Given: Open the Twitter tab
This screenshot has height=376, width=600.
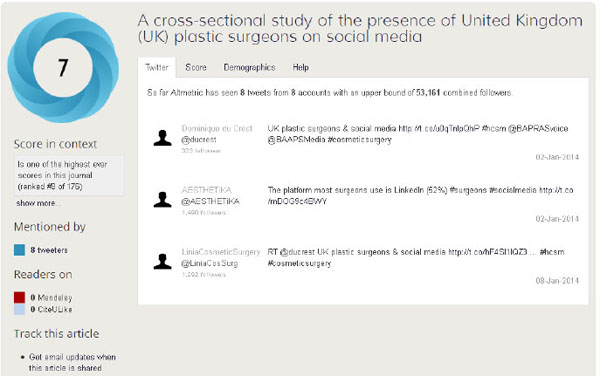Looking at the screenshot, I should [157, 67].
